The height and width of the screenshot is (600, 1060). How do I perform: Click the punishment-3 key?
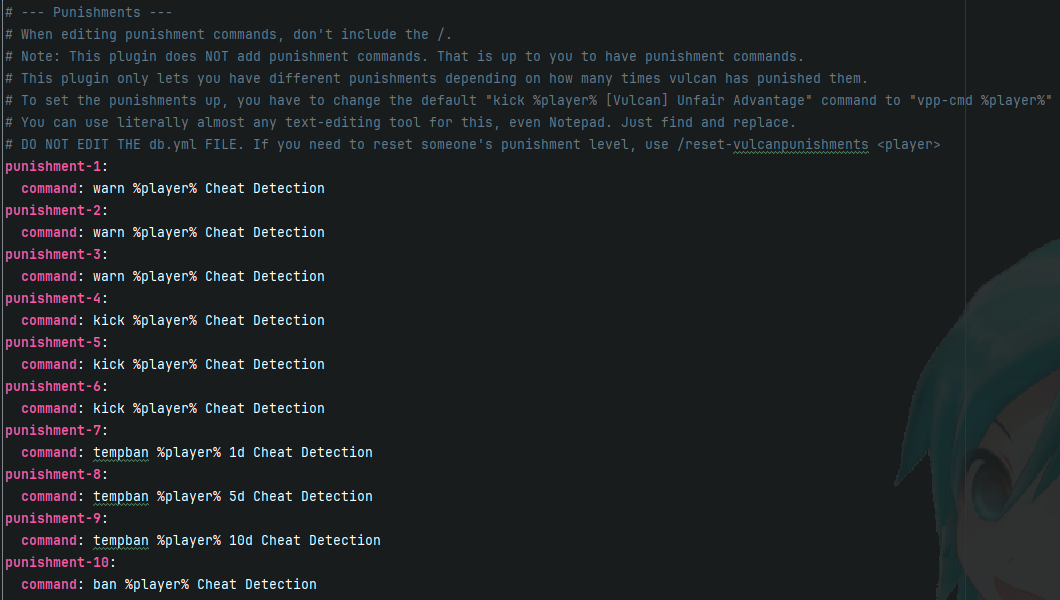pos(53,254)
